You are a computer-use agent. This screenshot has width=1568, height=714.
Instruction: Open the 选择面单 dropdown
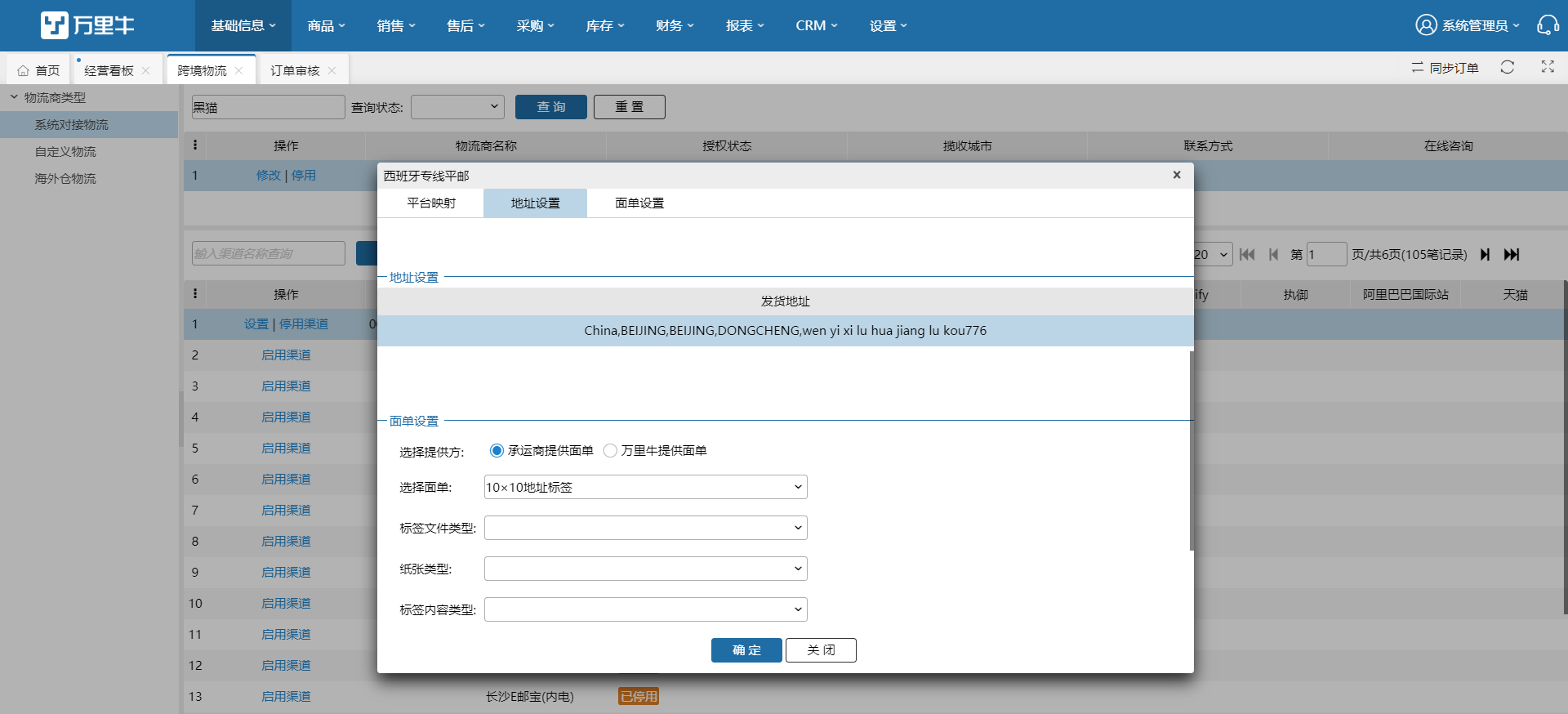tap(646, 487)
